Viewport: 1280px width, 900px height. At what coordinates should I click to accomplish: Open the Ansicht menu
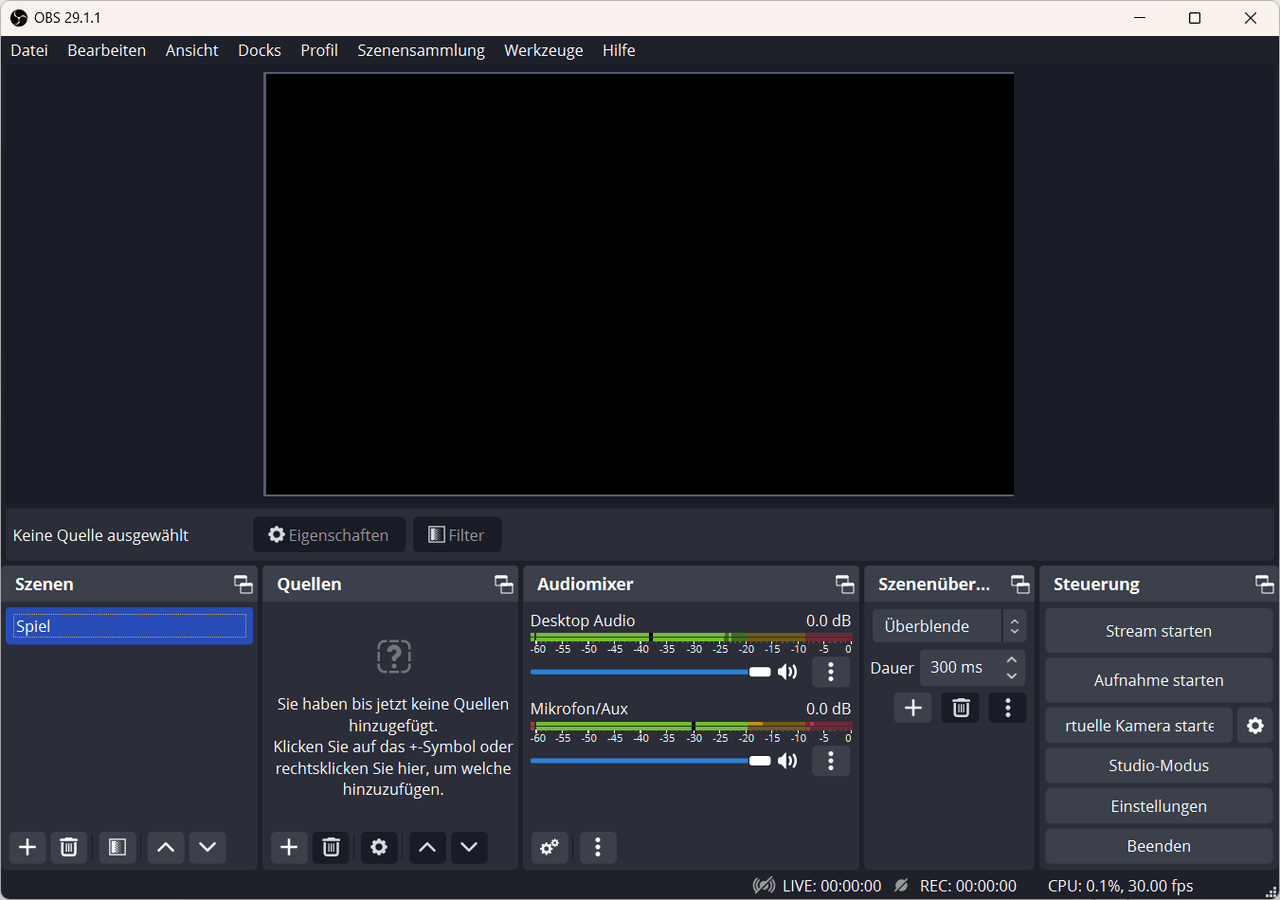coord(192,50)
